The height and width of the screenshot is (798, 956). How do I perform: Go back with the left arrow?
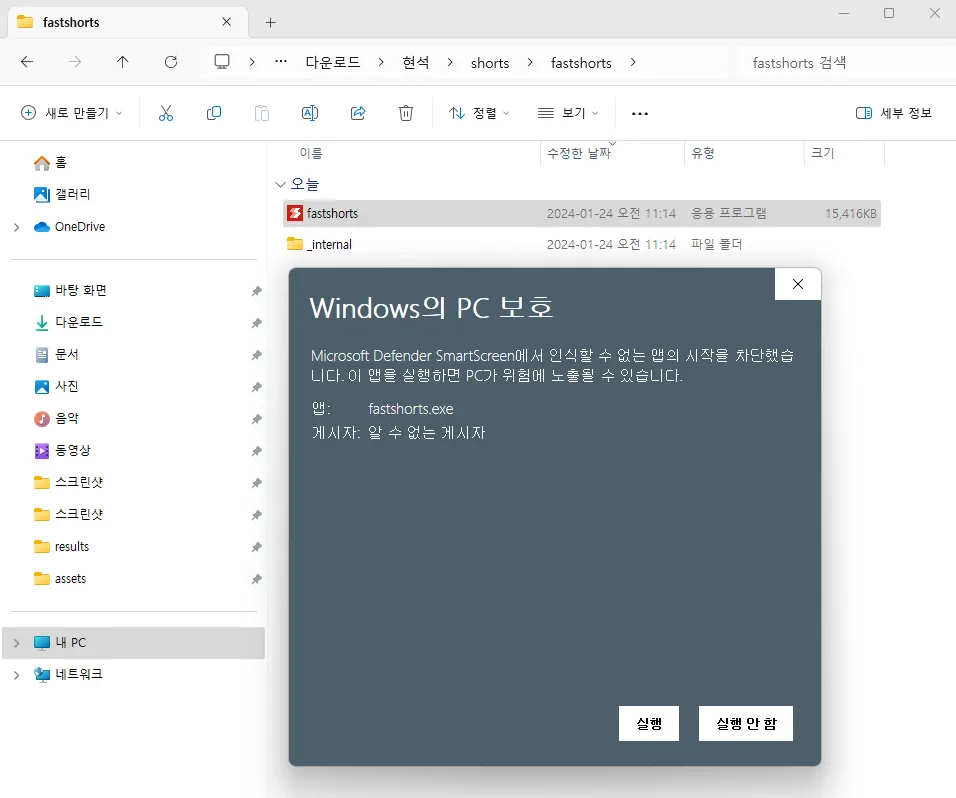pos(27,62)
